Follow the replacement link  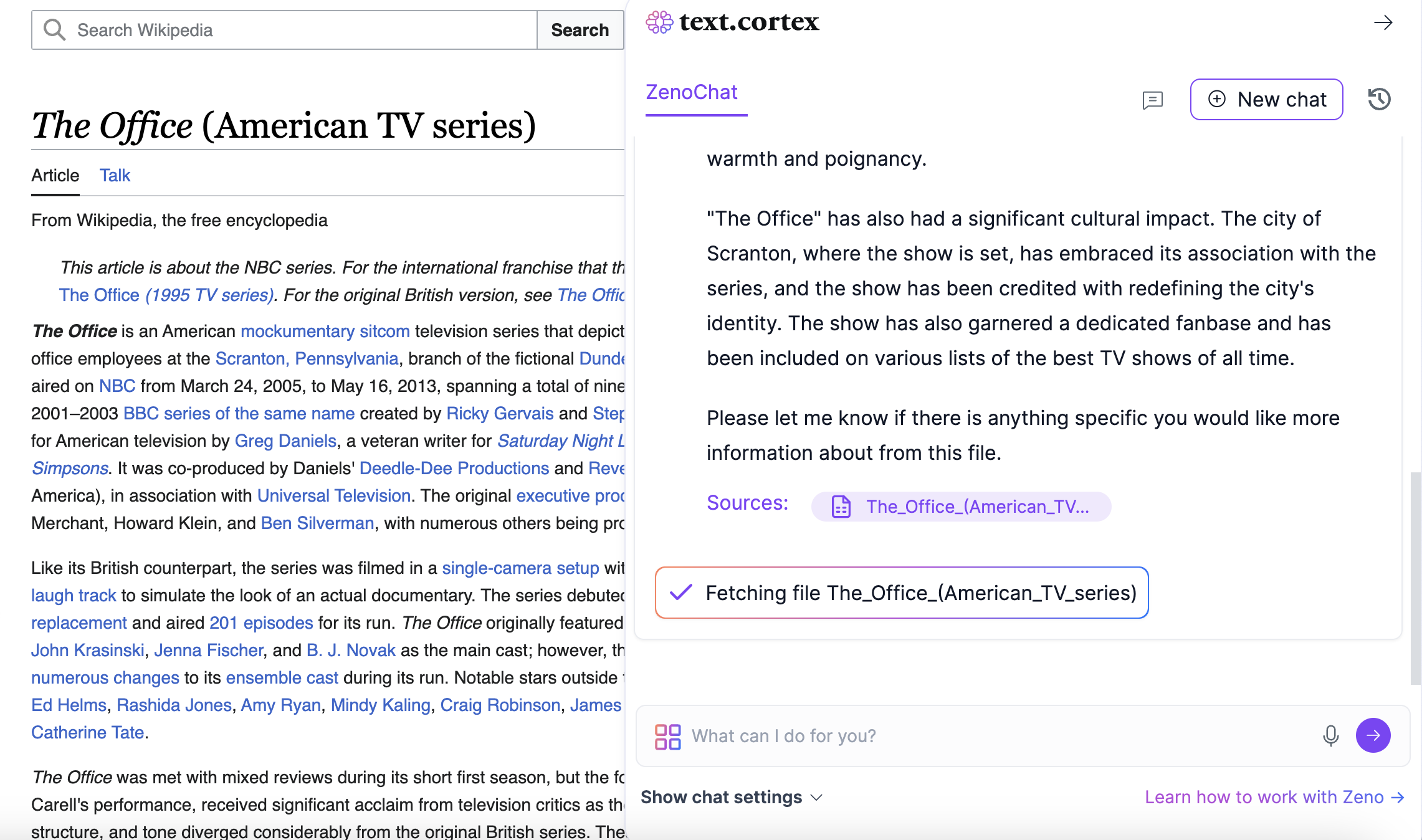click(79, 623)
